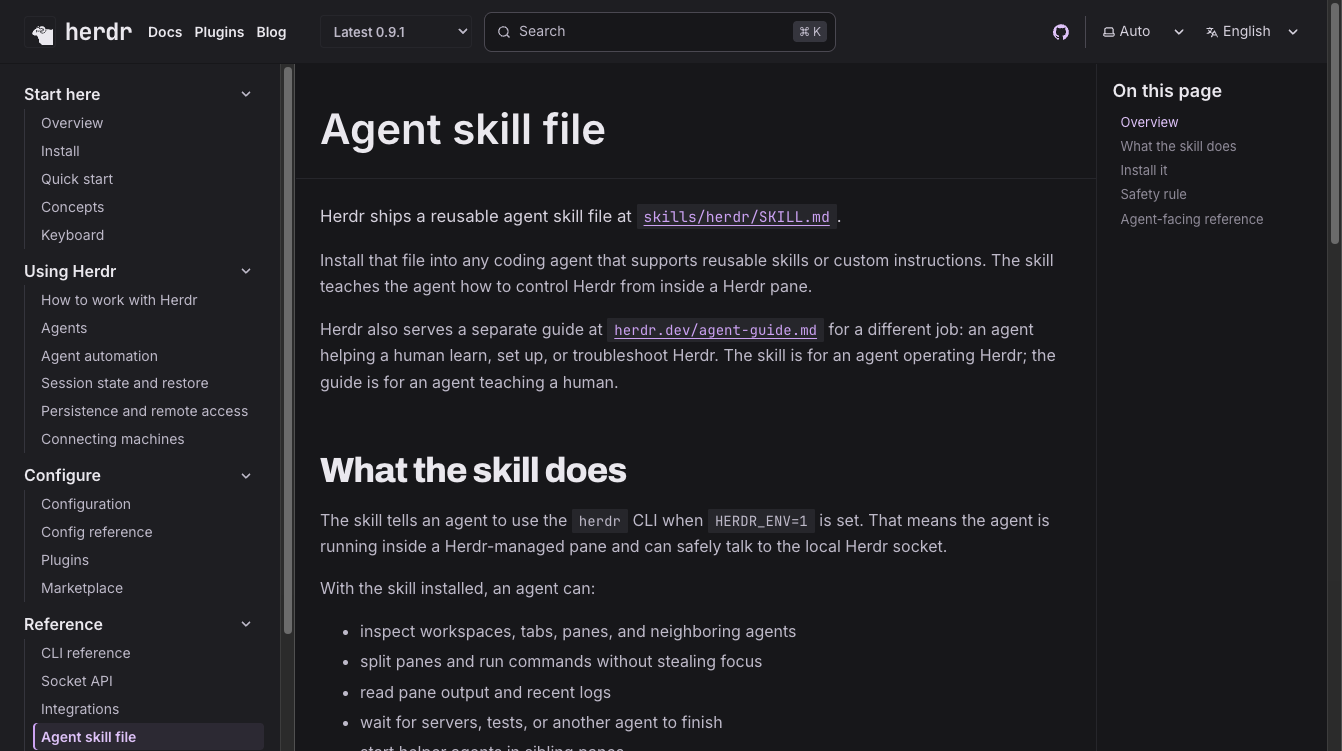Open the Latest 0.9.1 version dropdown
Viewport: 1342px width, 751px height.
[x=396, y=32]
